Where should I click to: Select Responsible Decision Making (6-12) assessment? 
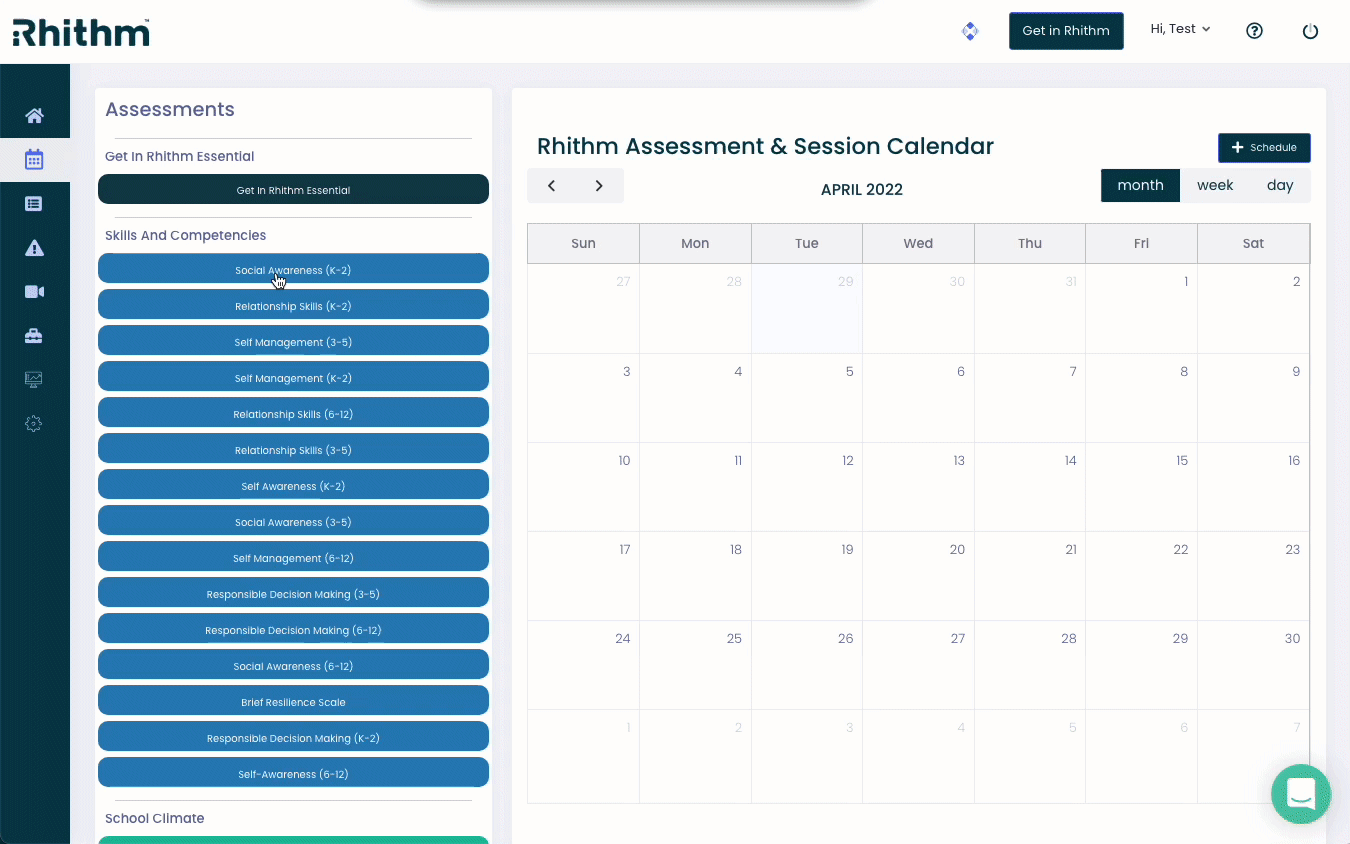point(293,629)
